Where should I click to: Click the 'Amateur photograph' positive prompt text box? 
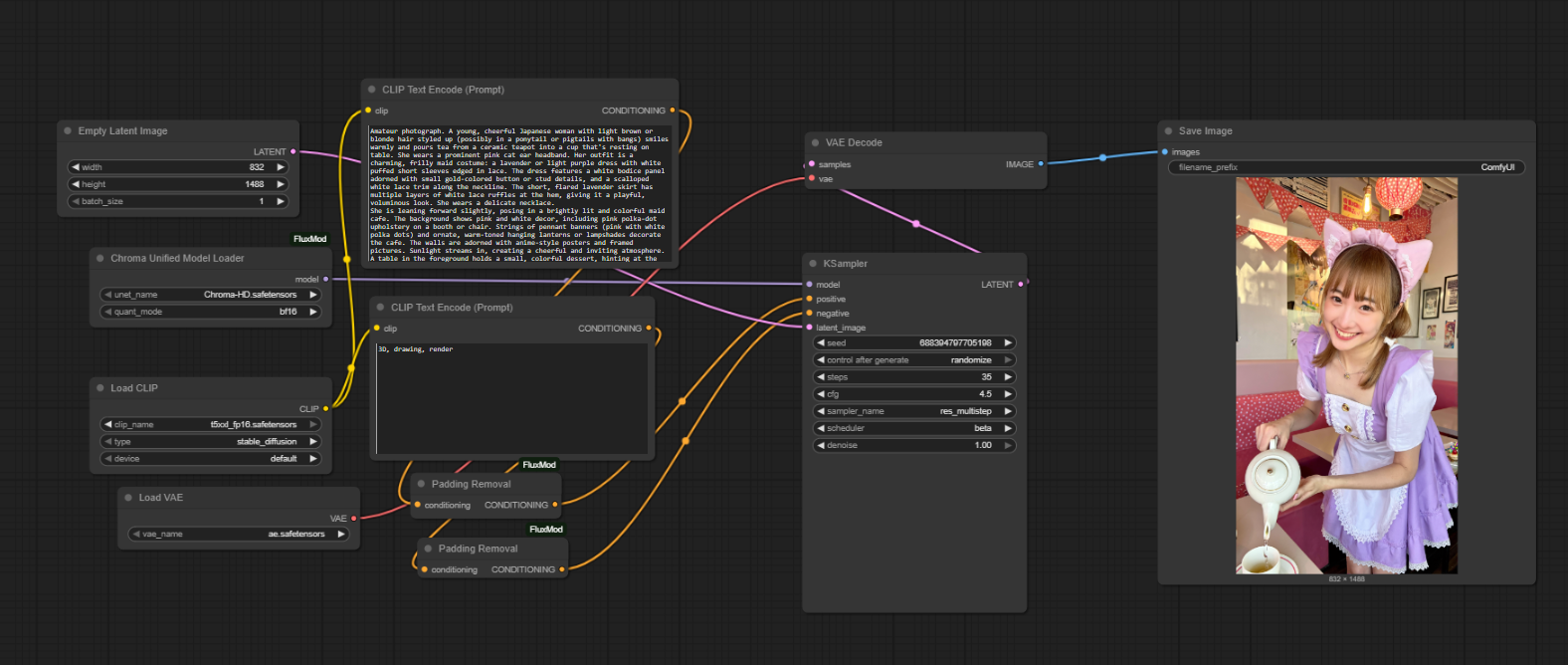tap(519, 194)
